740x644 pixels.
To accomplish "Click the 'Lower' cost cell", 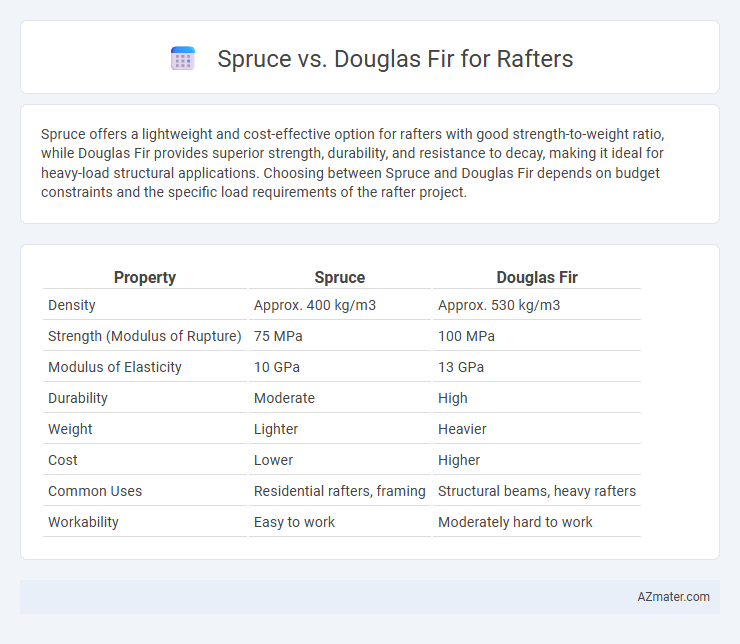I will click(273, 460).
